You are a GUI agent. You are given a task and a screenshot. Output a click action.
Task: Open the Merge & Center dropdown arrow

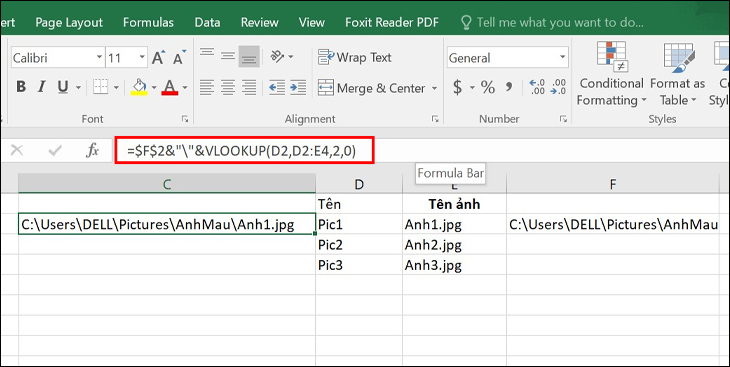tap(434, 88)
